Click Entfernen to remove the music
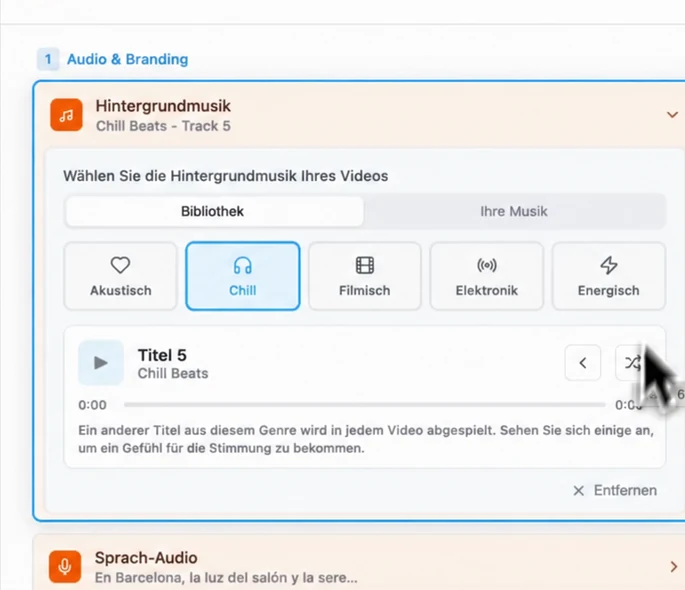 point(615,490)
